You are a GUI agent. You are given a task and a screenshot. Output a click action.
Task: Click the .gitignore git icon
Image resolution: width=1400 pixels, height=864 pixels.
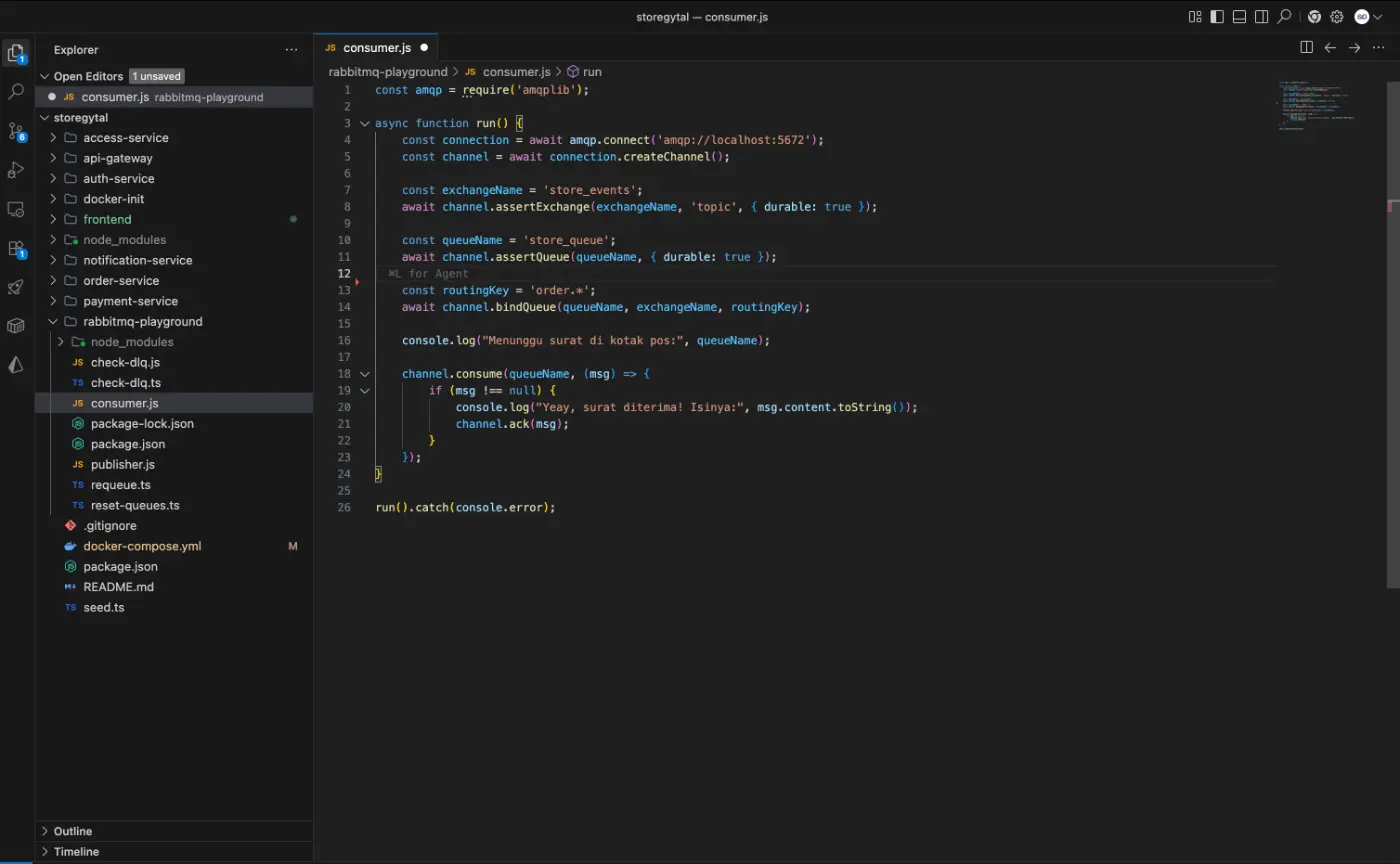point(70,526)
